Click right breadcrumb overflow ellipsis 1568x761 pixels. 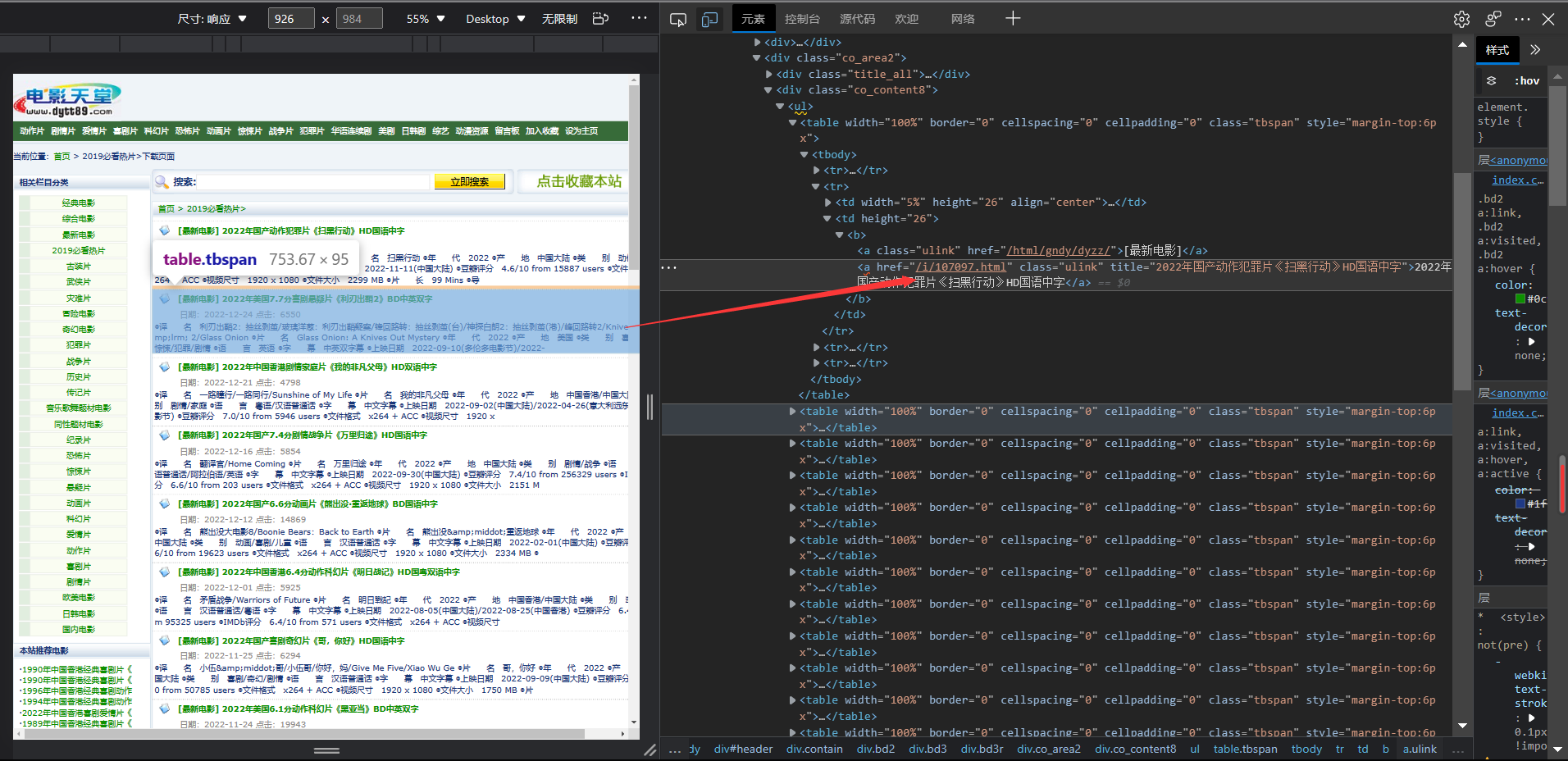1458,750
